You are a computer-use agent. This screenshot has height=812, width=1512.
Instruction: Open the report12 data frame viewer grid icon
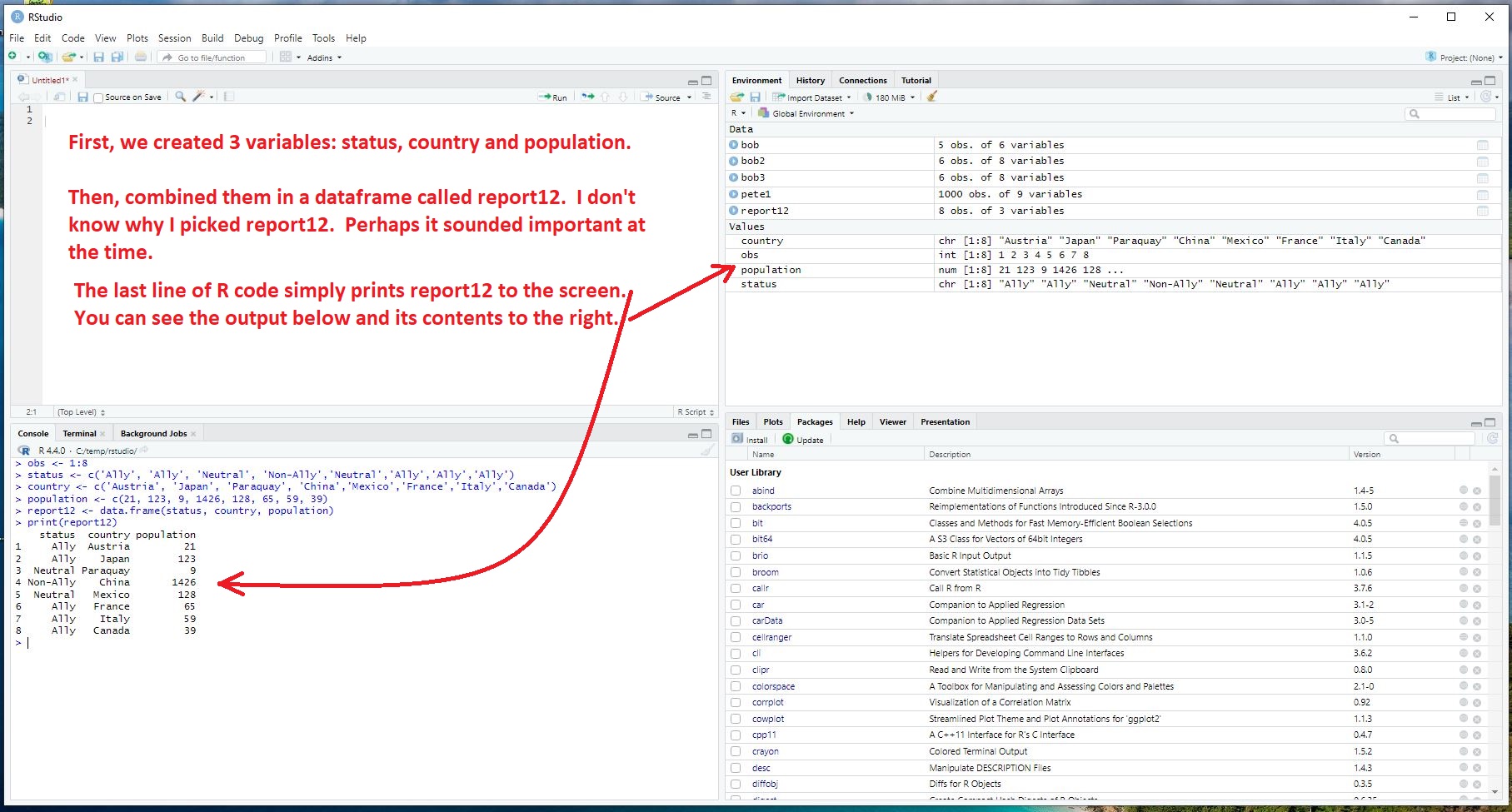pos(1482,211)
